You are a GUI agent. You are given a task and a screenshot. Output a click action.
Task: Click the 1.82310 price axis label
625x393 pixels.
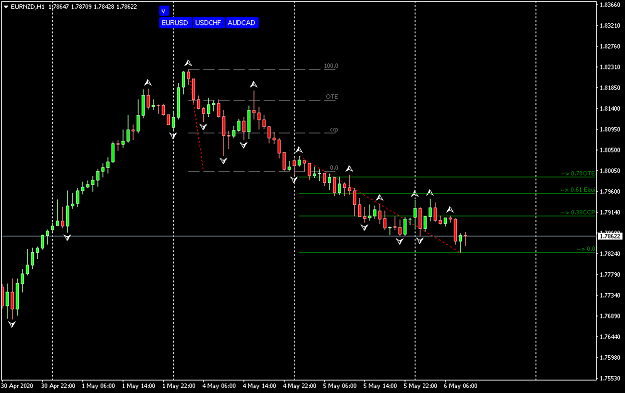pos(610,67)
